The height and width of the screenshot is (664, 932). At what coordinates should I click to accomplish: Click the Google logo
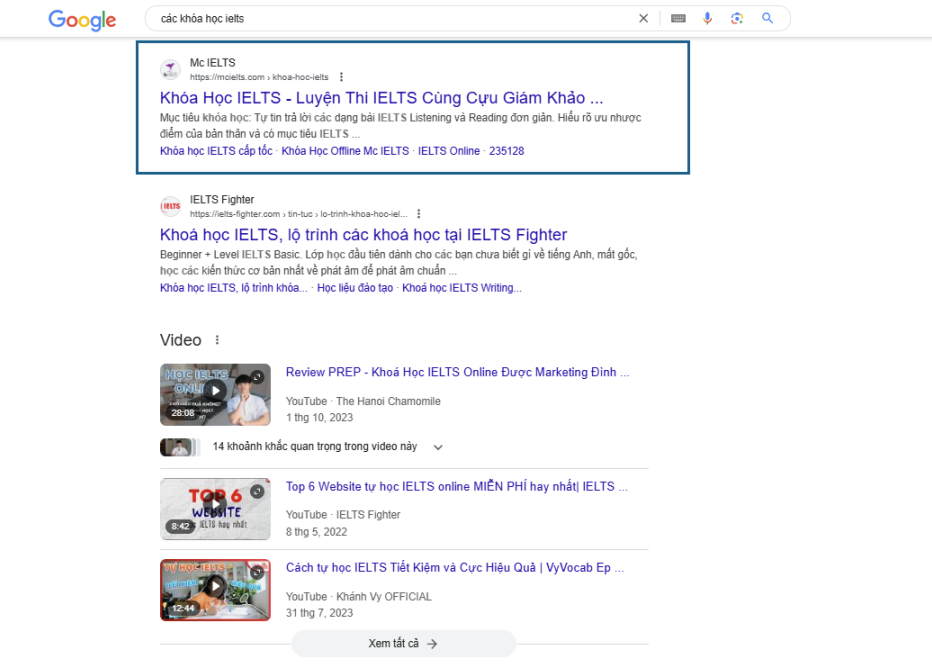tap(82, 19)
